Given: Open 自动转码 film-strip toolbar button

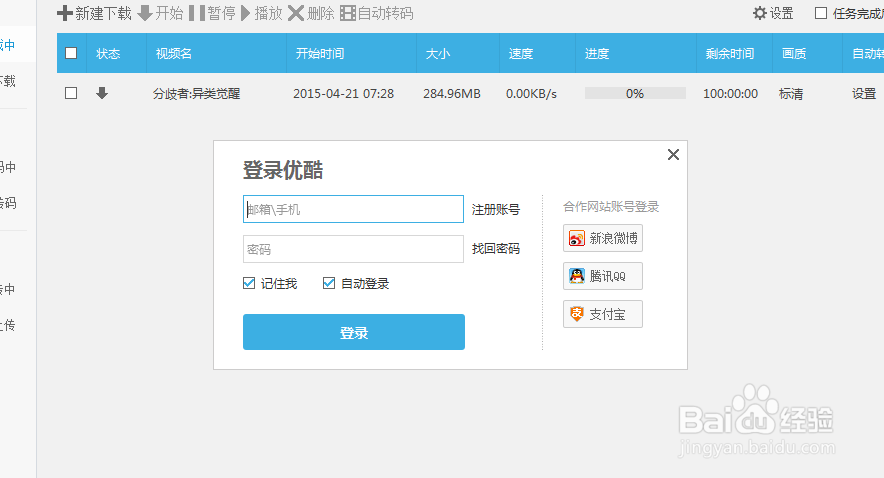Looking at the screenshot, I should [x=377, y=13].
